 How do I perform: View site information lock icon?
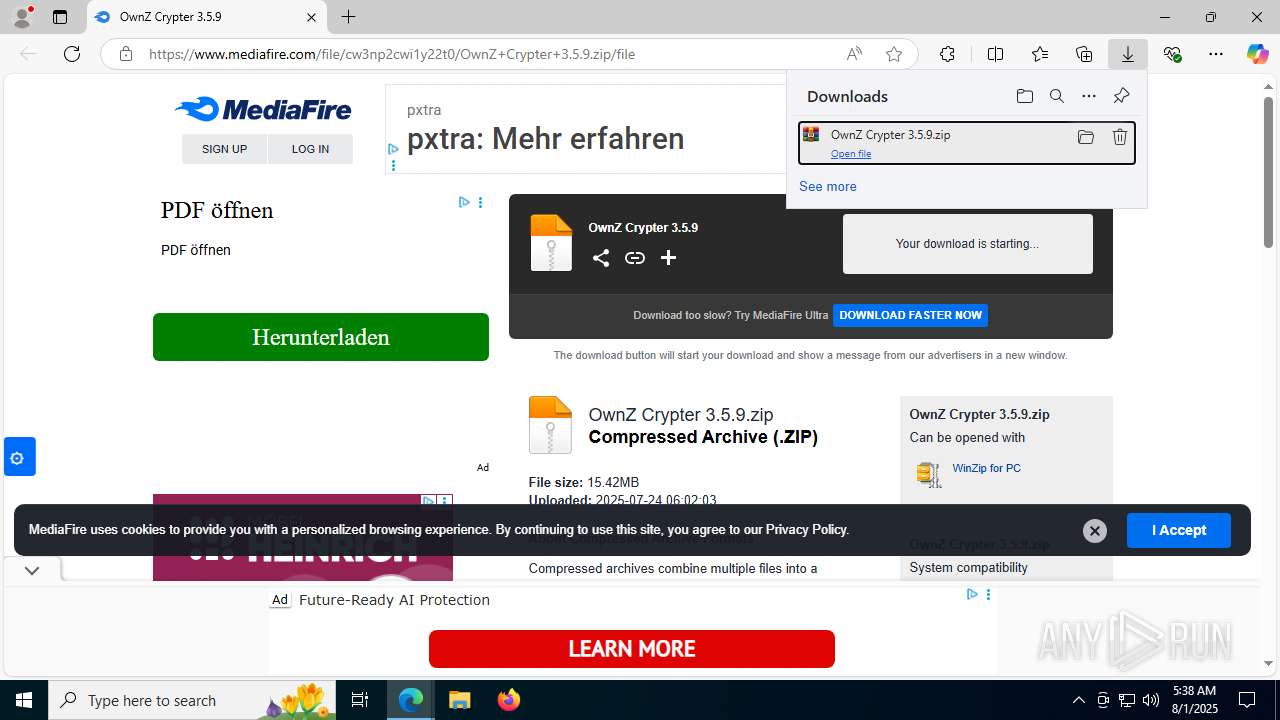pos(126,54)
